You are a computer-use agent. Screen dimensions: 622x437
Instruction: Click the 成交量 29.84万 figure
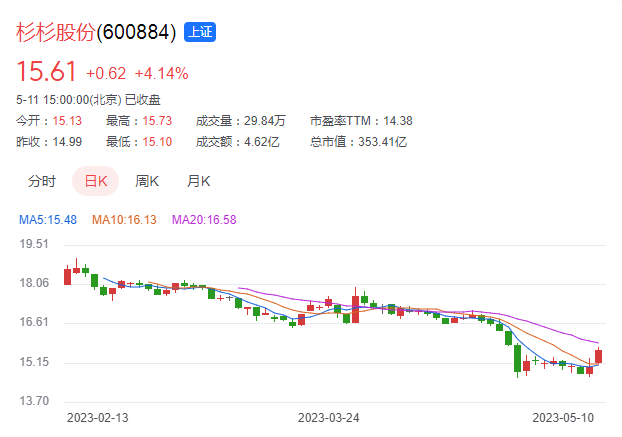(265, 121)
